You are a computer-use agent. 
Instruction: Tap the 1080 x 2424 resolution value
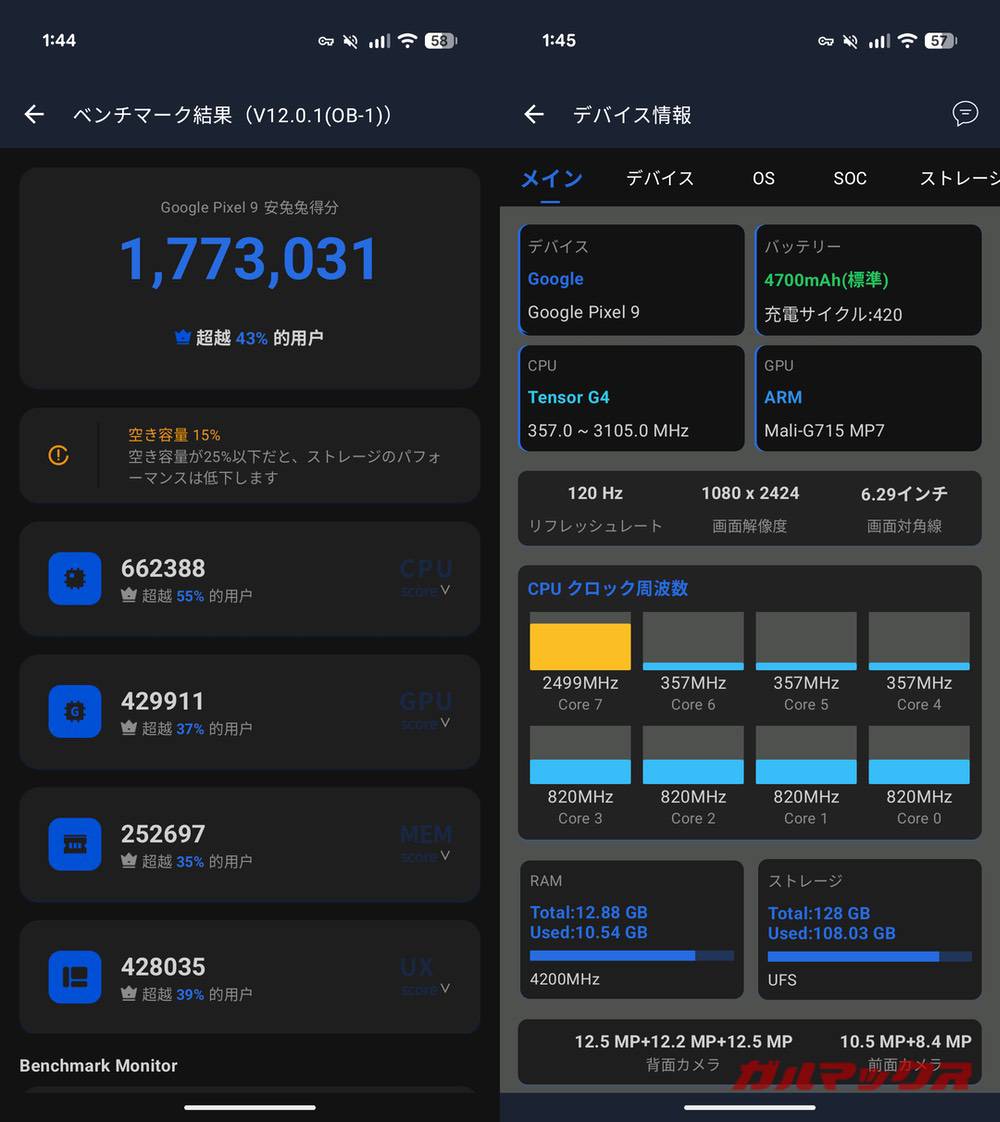tap(750, 493)
